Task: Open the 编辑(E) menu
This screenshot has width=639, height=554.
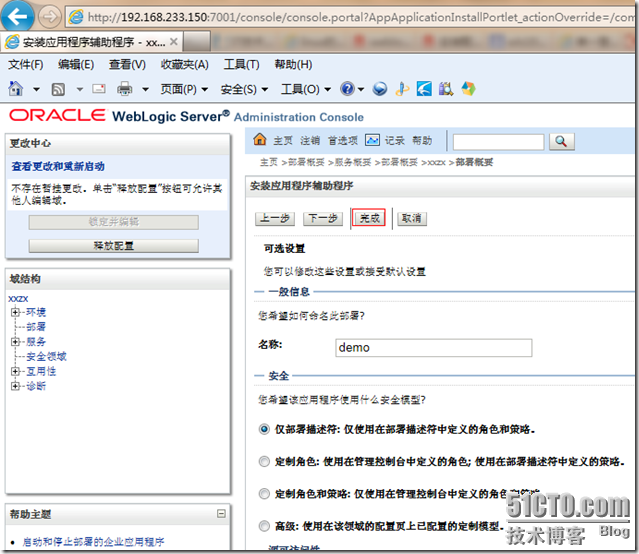Action: (x=76, y=64)
